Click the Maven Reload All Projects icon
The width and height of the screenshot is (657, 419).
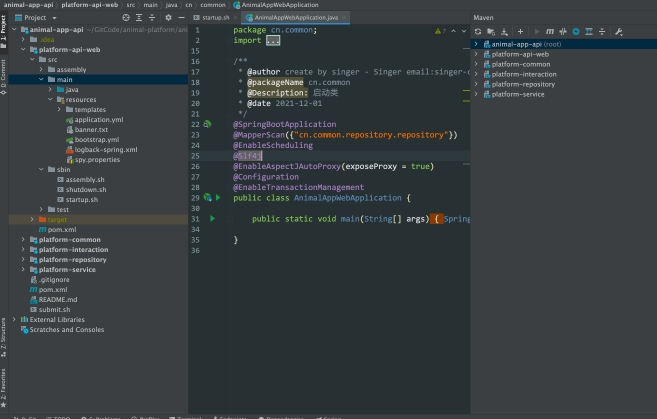pos(478,31)
